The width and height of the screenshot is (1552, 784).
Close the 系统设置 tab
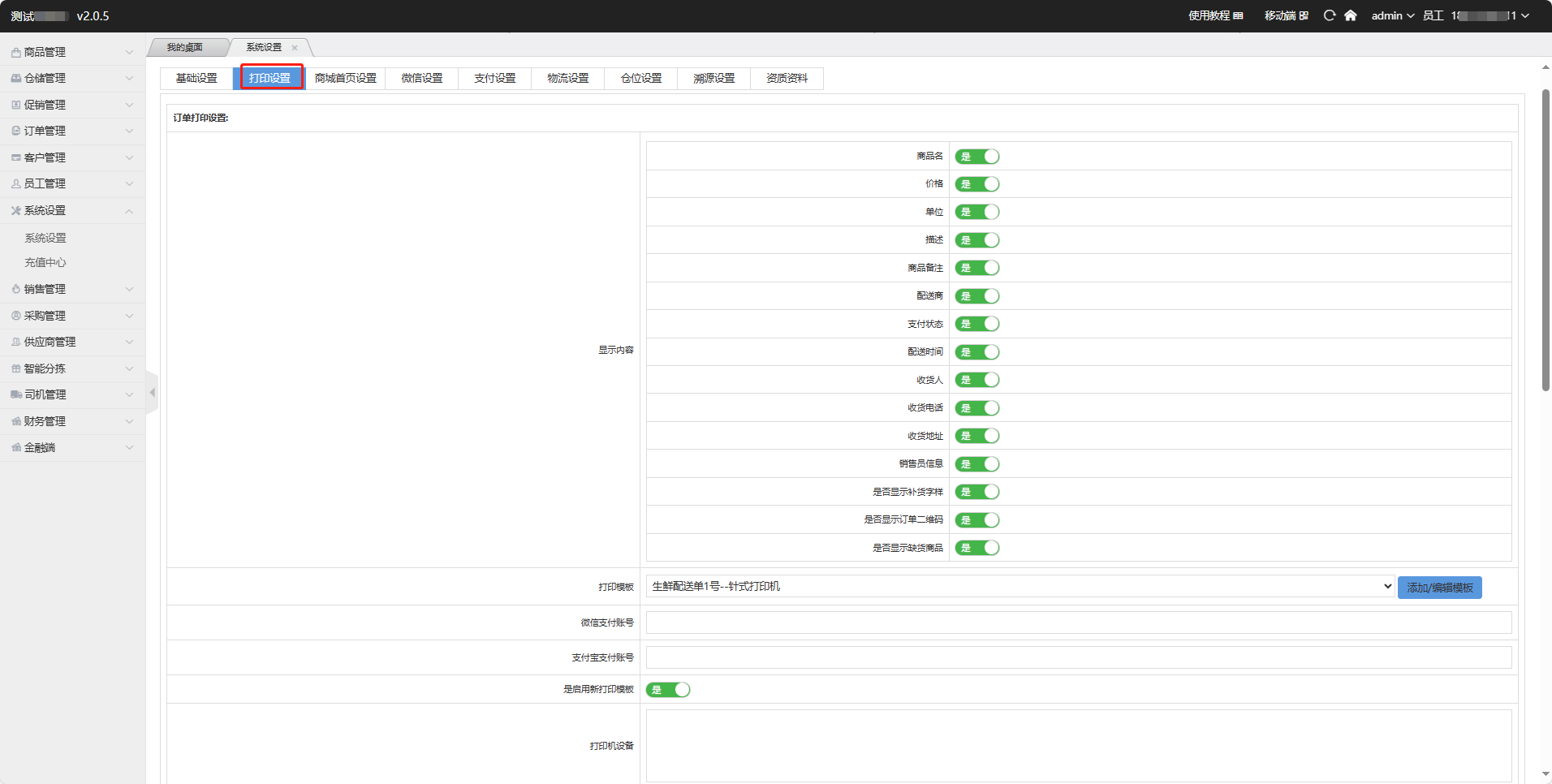(295, 48)
